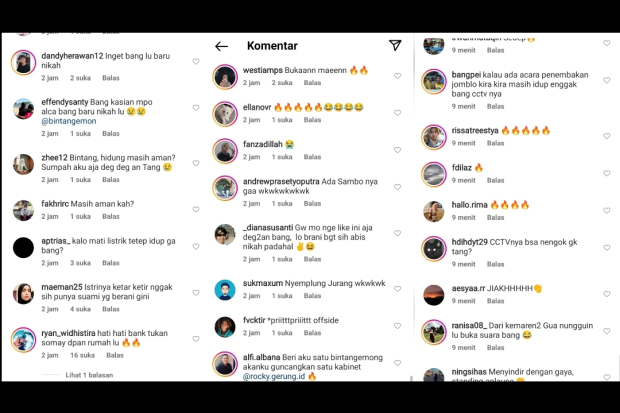The height and width of the screenshot is (413, 620).
Task: View the 16 suka count on ryan_widhistira's comment
Action: (82, 355)
